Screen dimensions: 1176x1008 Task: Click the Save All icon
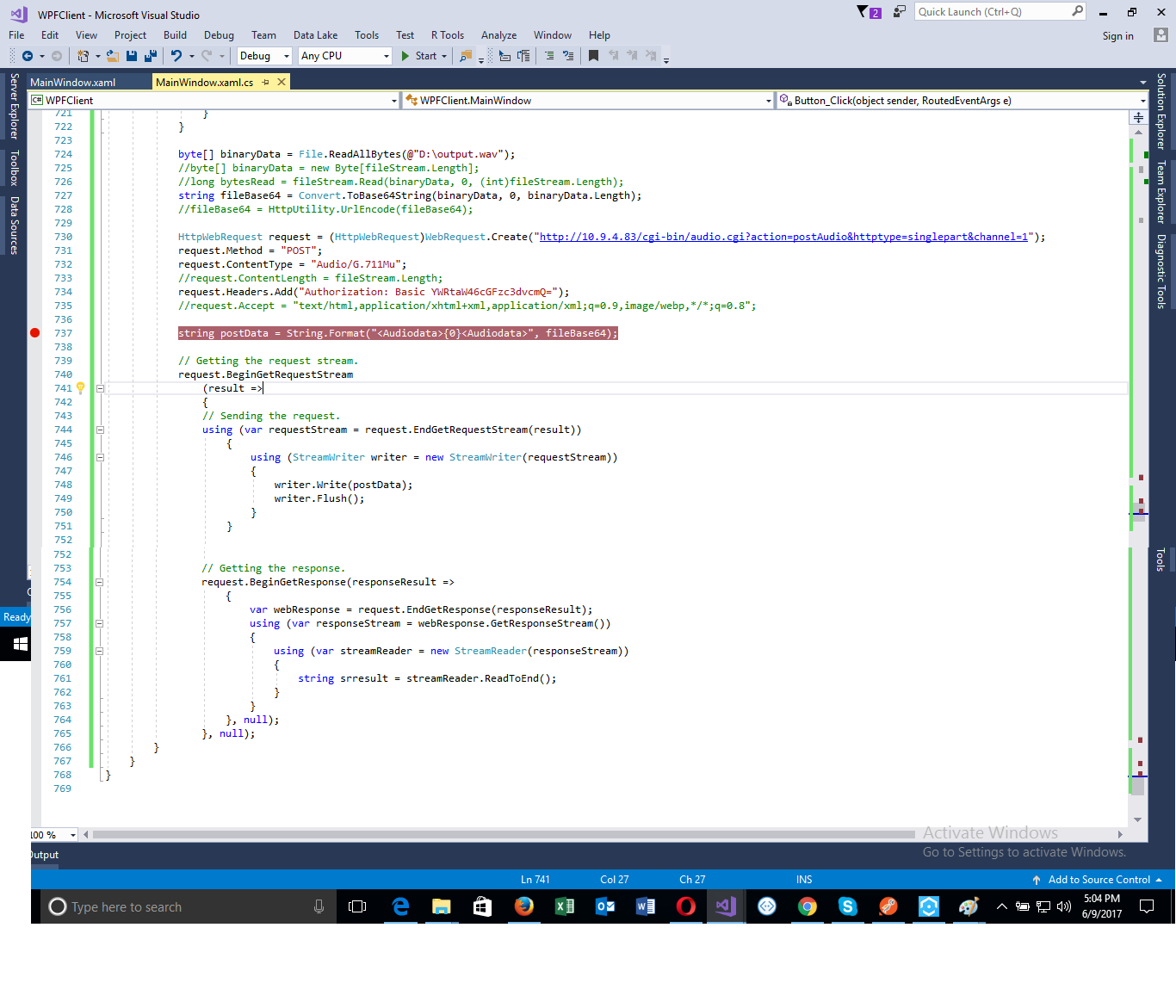tap(151, 56)
